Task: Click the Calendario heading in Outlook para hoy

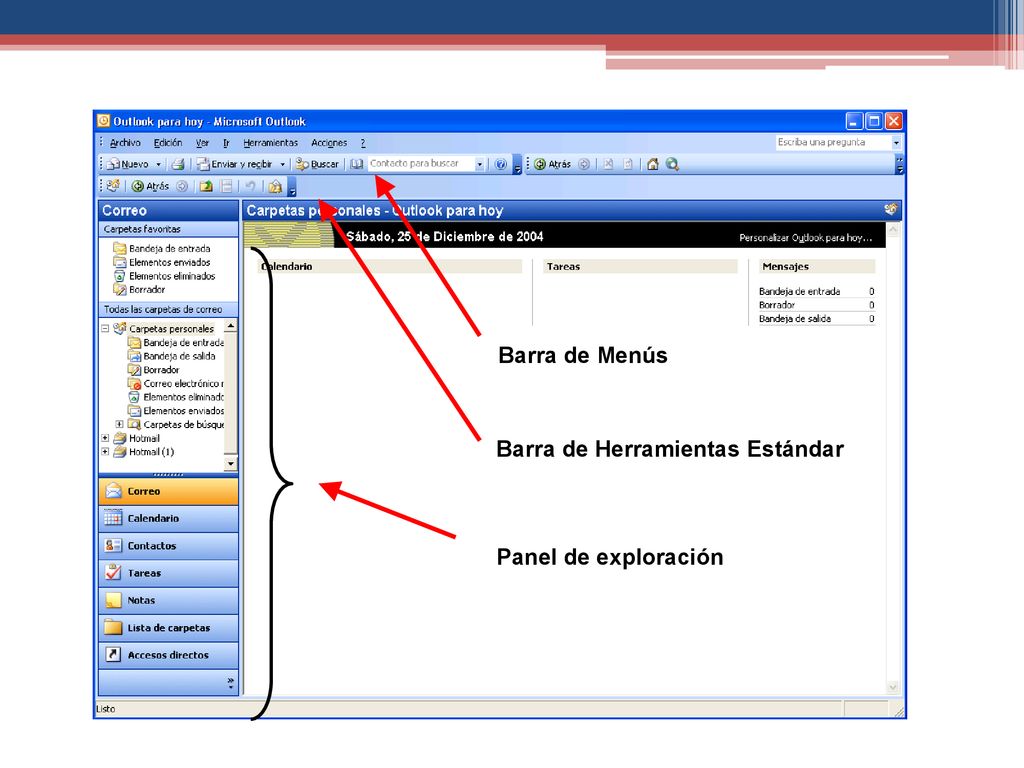Action: click(x=287, y=266)
